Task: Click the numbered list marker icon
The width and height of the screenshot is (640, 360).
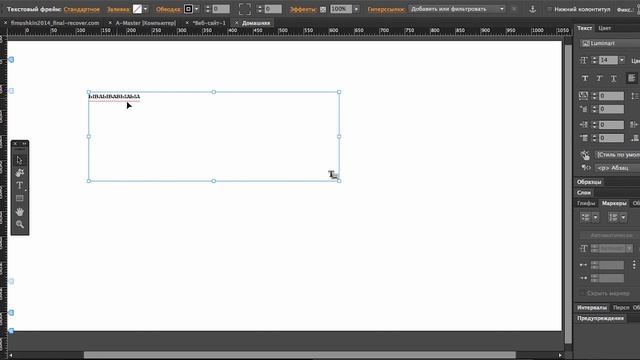Action: pyautogui.click(x=613, y=218)
